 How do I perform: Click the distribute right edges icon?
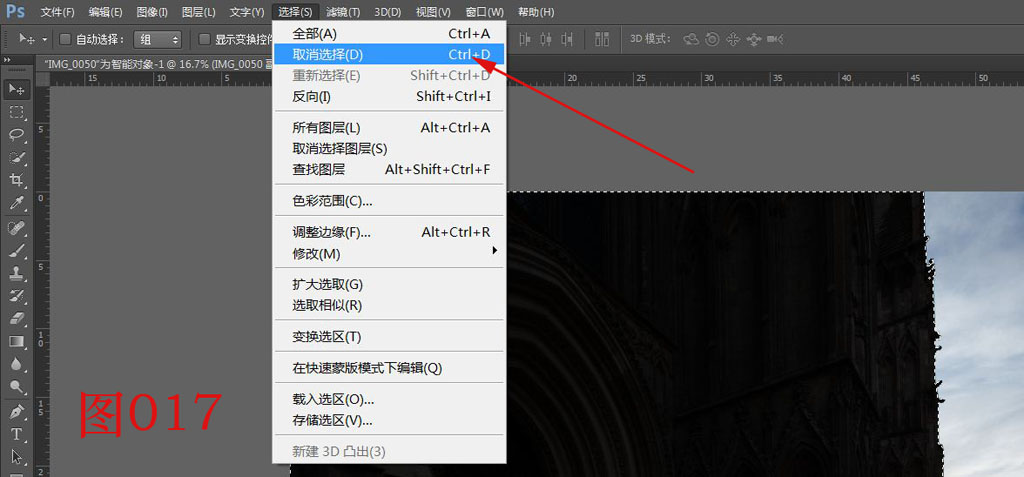[x=566, y=39]
